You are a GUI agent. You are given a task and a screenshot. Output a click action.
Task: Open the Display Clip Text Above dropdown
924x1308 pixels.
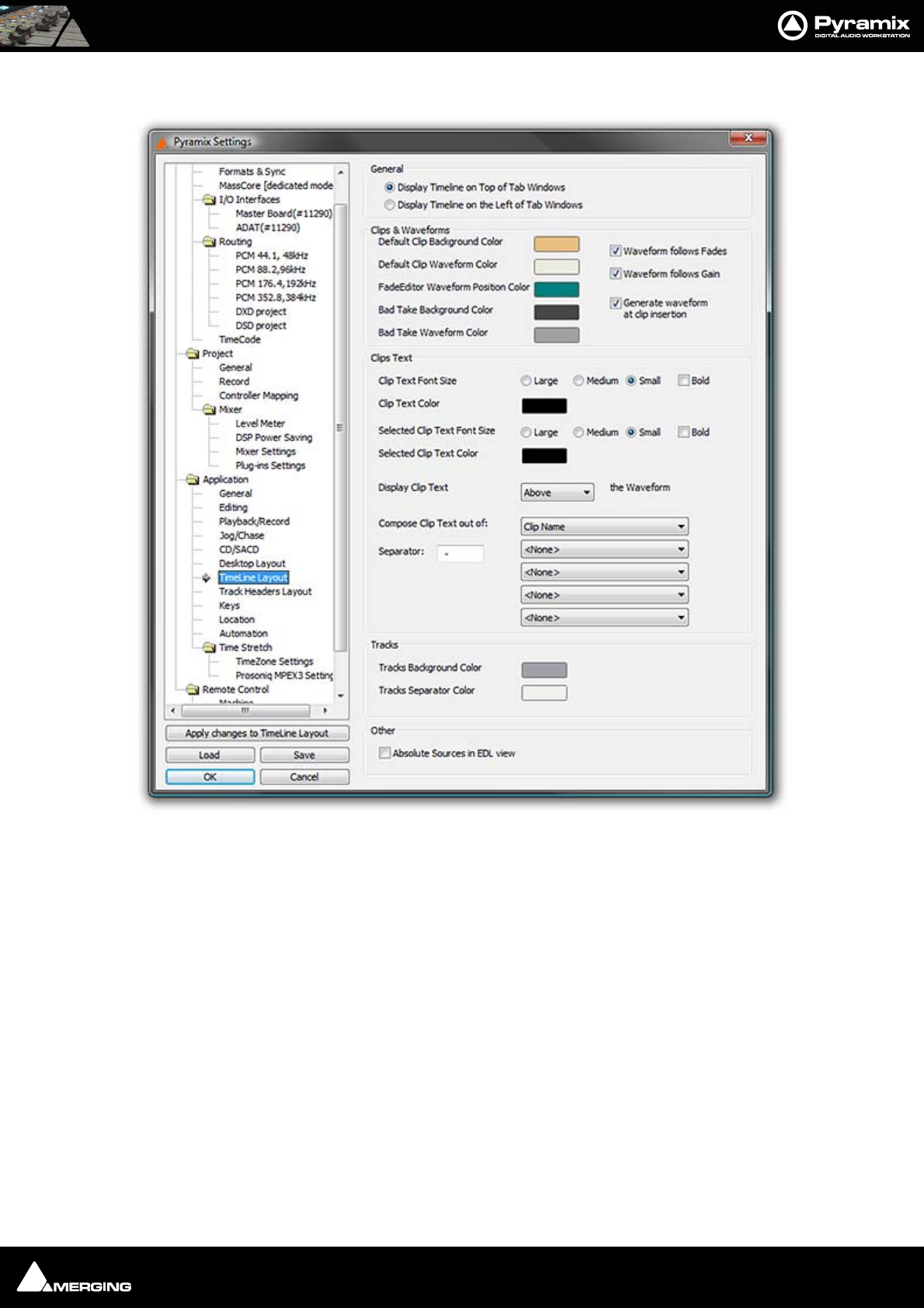(558, 492)
